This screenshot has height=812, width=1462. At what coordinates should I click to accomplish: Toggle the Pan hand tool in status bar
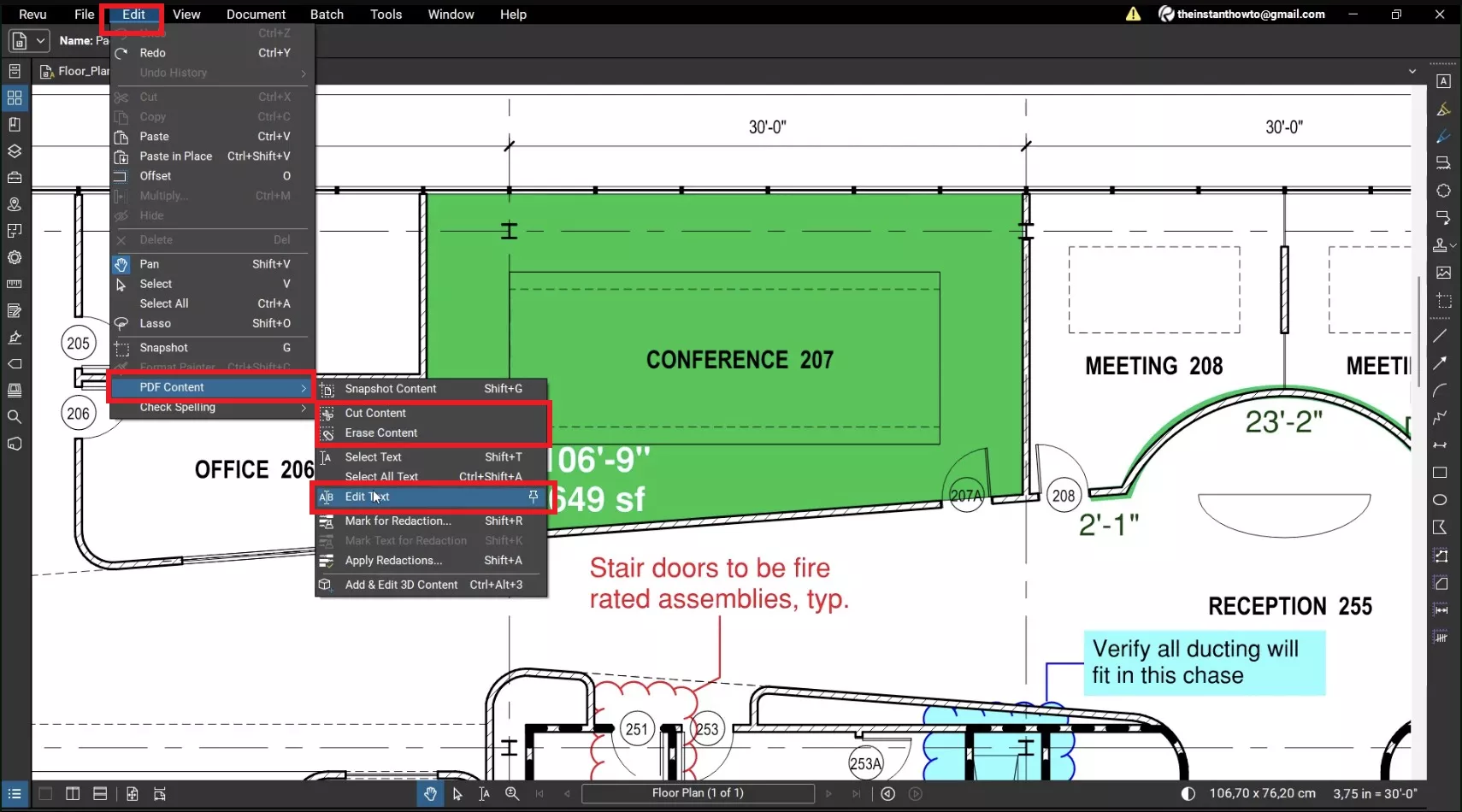(430, 794)
